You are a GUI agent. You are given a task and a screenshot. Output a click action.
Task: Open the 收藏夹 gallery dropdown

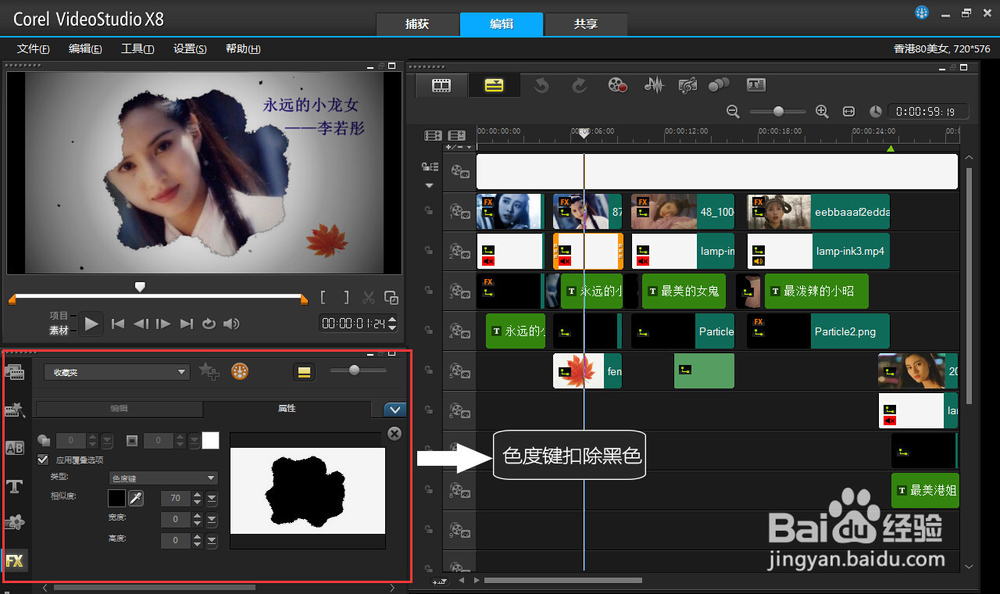[117, 372]
